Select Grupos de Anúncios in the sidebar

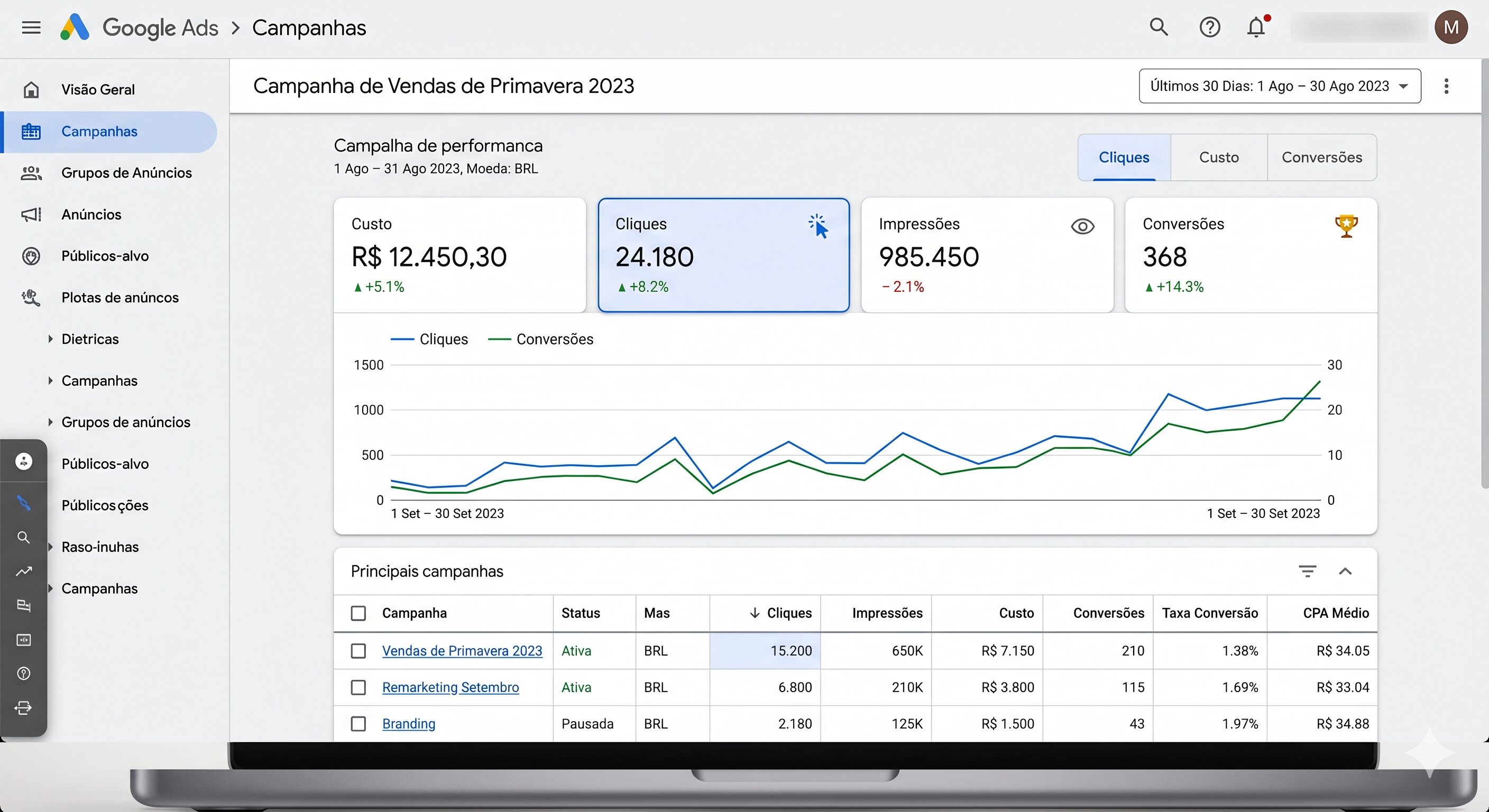pyautogui.click(x=126, y=172)
